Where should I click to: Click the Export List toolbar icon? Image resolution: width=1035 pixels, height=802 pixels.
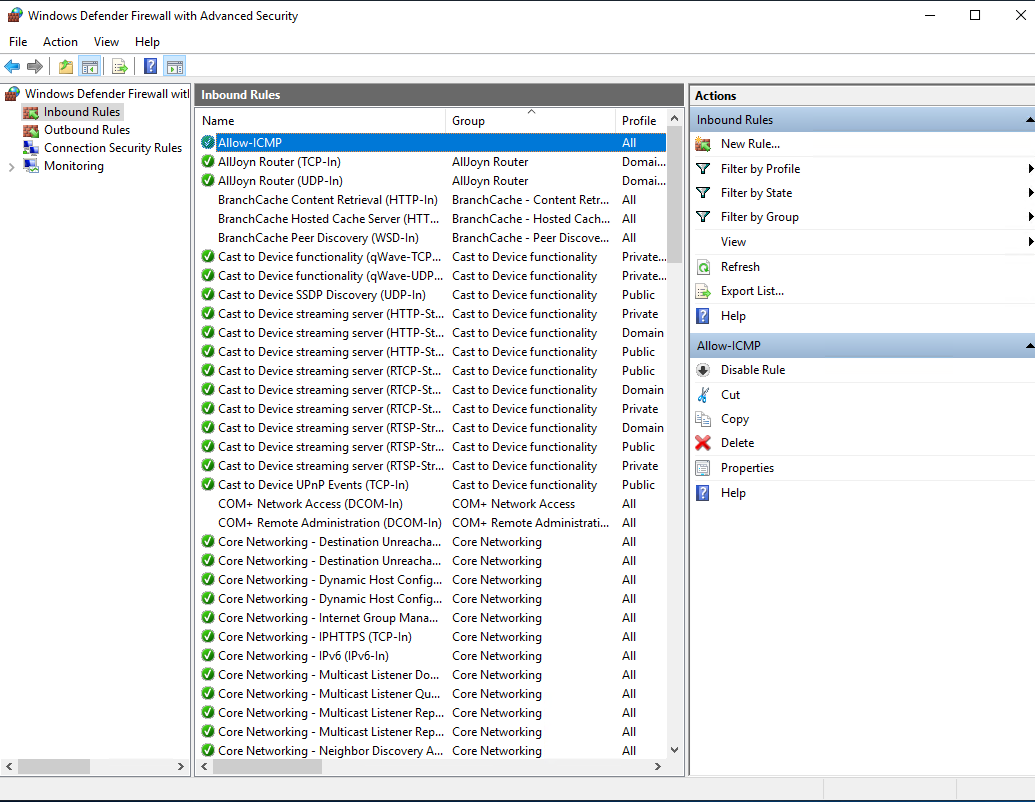(x=120, y=67)
